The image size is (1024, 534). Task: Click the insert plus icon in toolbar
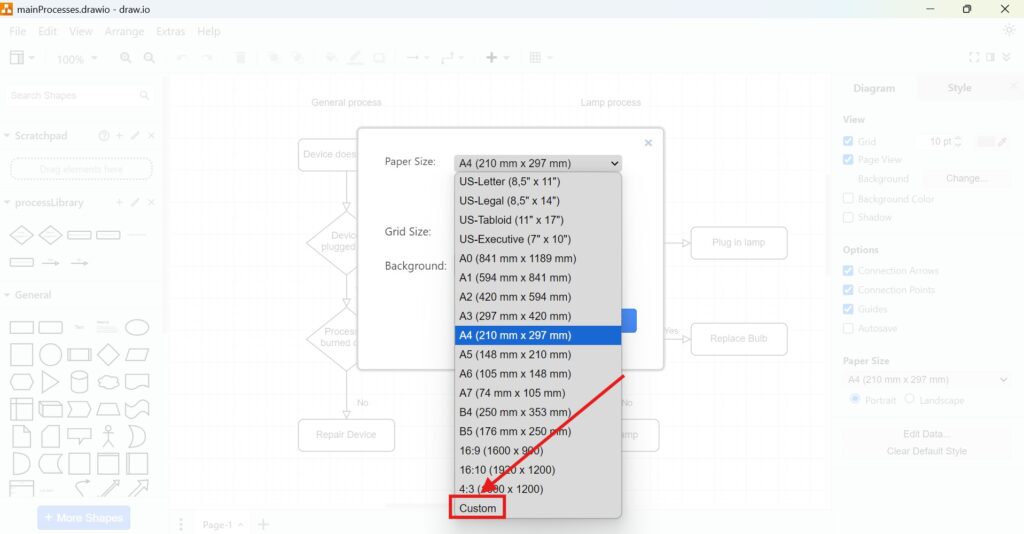[x=491, y=58]
